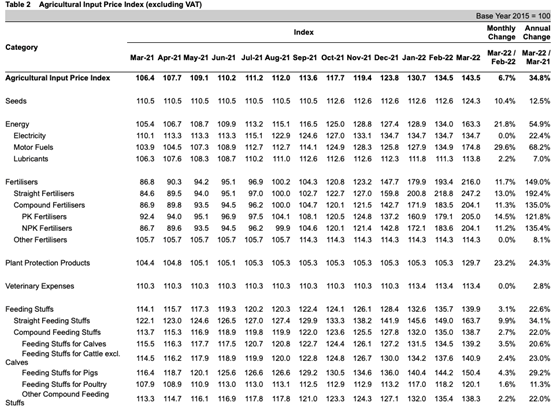
Task: Select the 'Jul-21' column header
Action: [x=252, y=57]
